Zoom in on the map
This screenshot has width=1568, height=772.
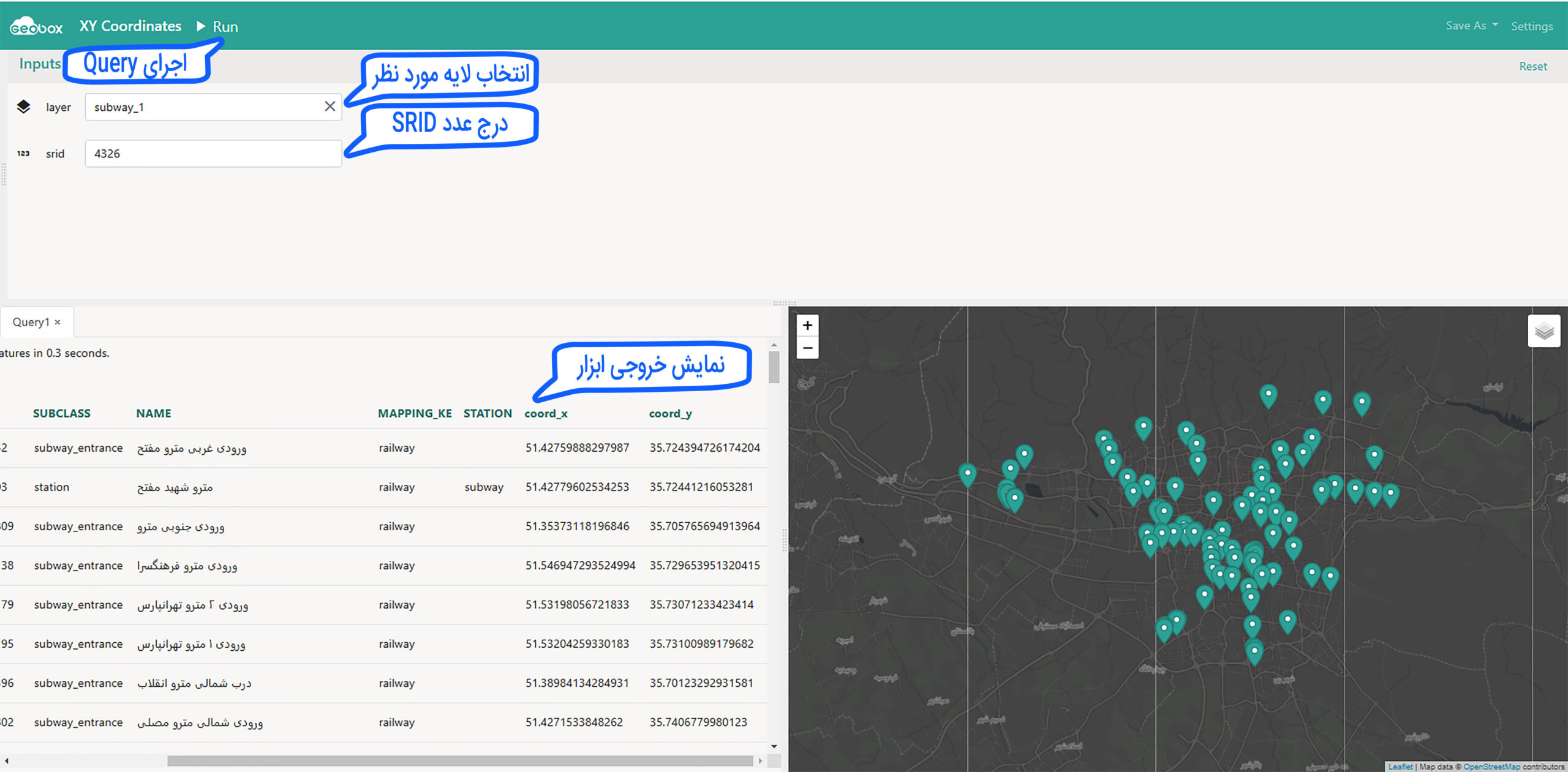coord(807,326)
